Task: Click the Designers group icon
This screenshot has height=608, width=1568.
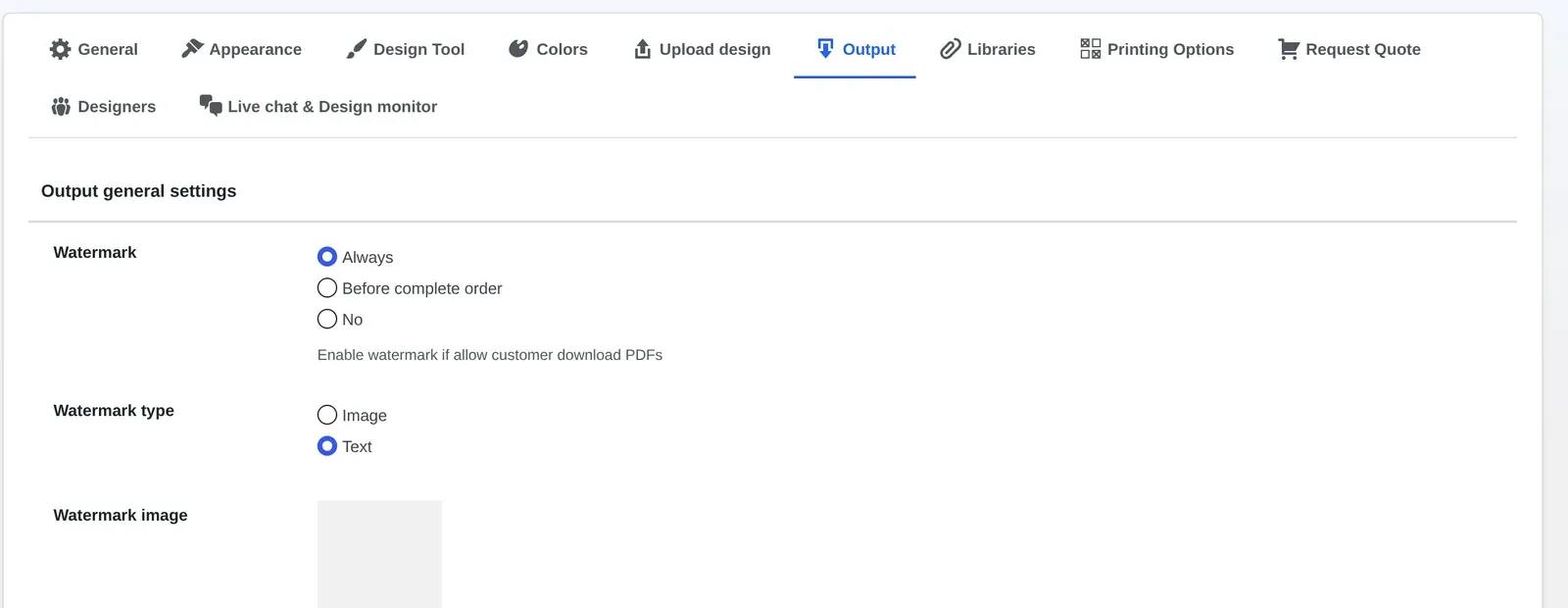Action: (x=61, y=106)
